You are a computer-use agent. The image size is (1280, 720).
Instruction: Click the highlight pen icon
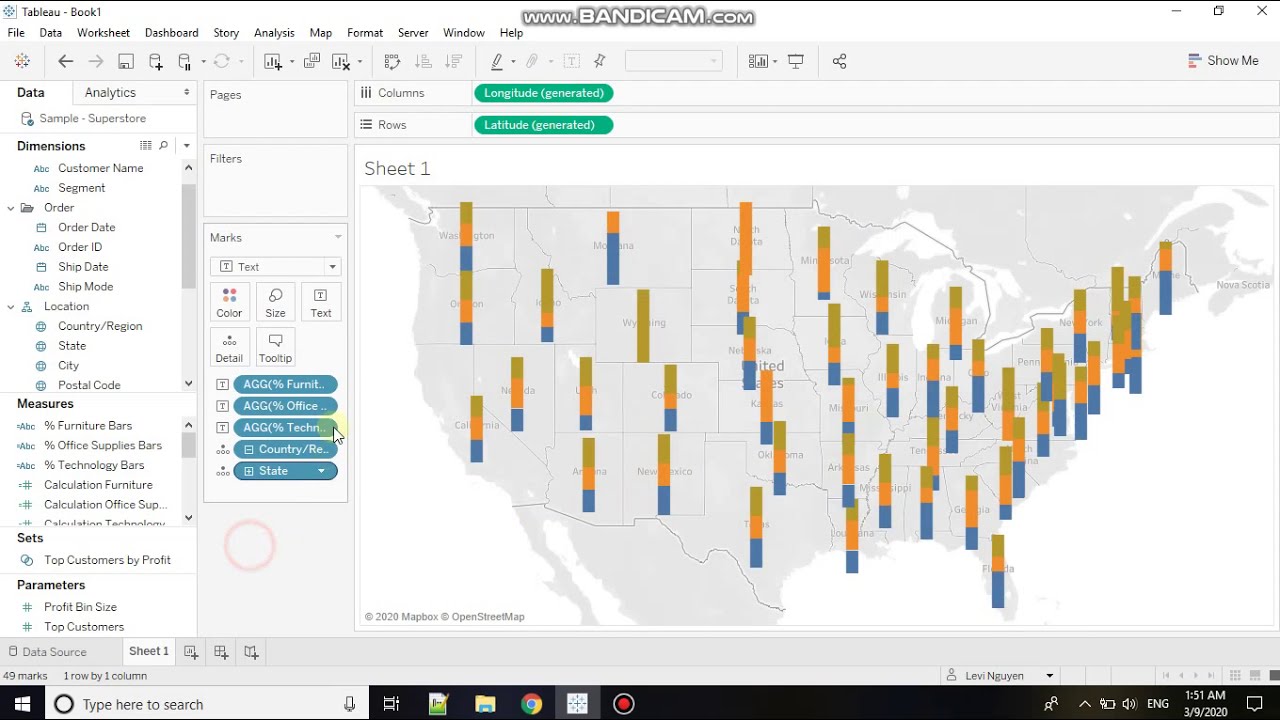497,61
